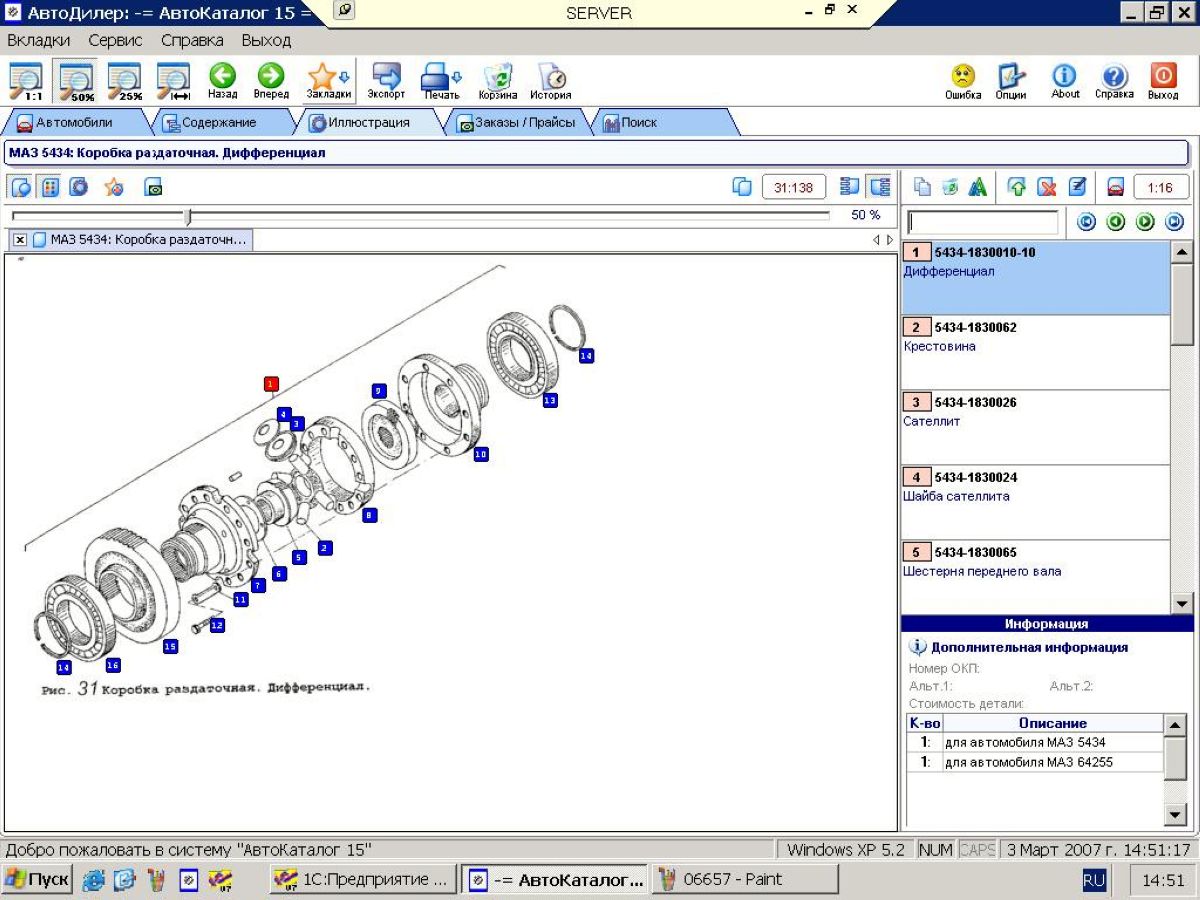Open the Опции options icon
Image resolution: width=1200 pixels, height=900 pixels.
pyautogui.click(x=1011, y=81)
